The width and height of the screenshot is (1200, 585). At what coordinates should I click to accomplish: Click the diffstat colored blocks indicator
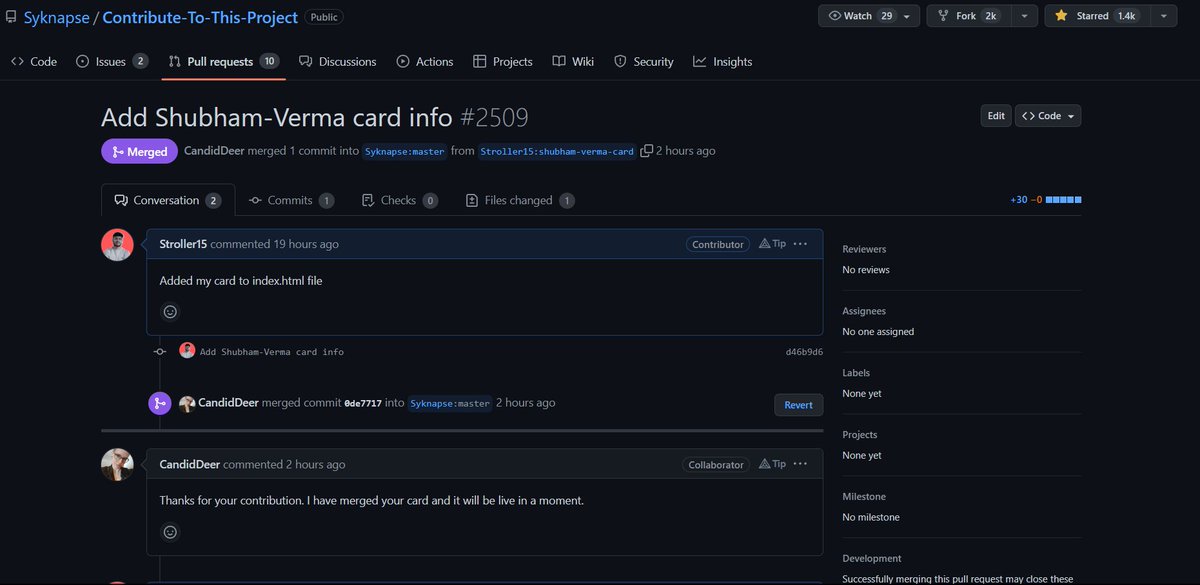tap(1063, 200)
